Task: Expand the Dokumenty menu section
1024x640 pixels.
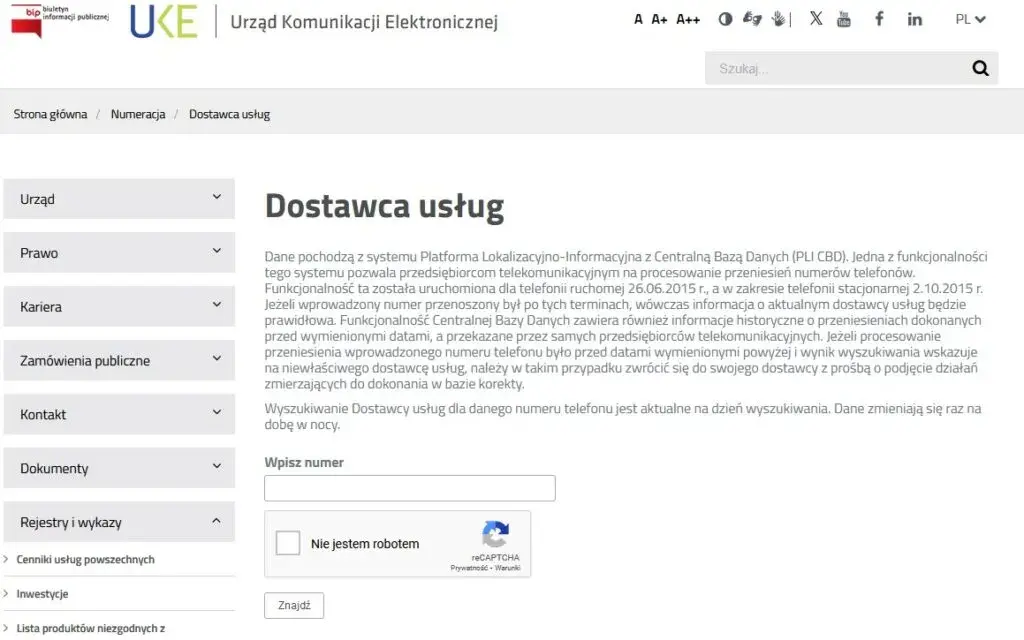Action: (x=119, y=468)
